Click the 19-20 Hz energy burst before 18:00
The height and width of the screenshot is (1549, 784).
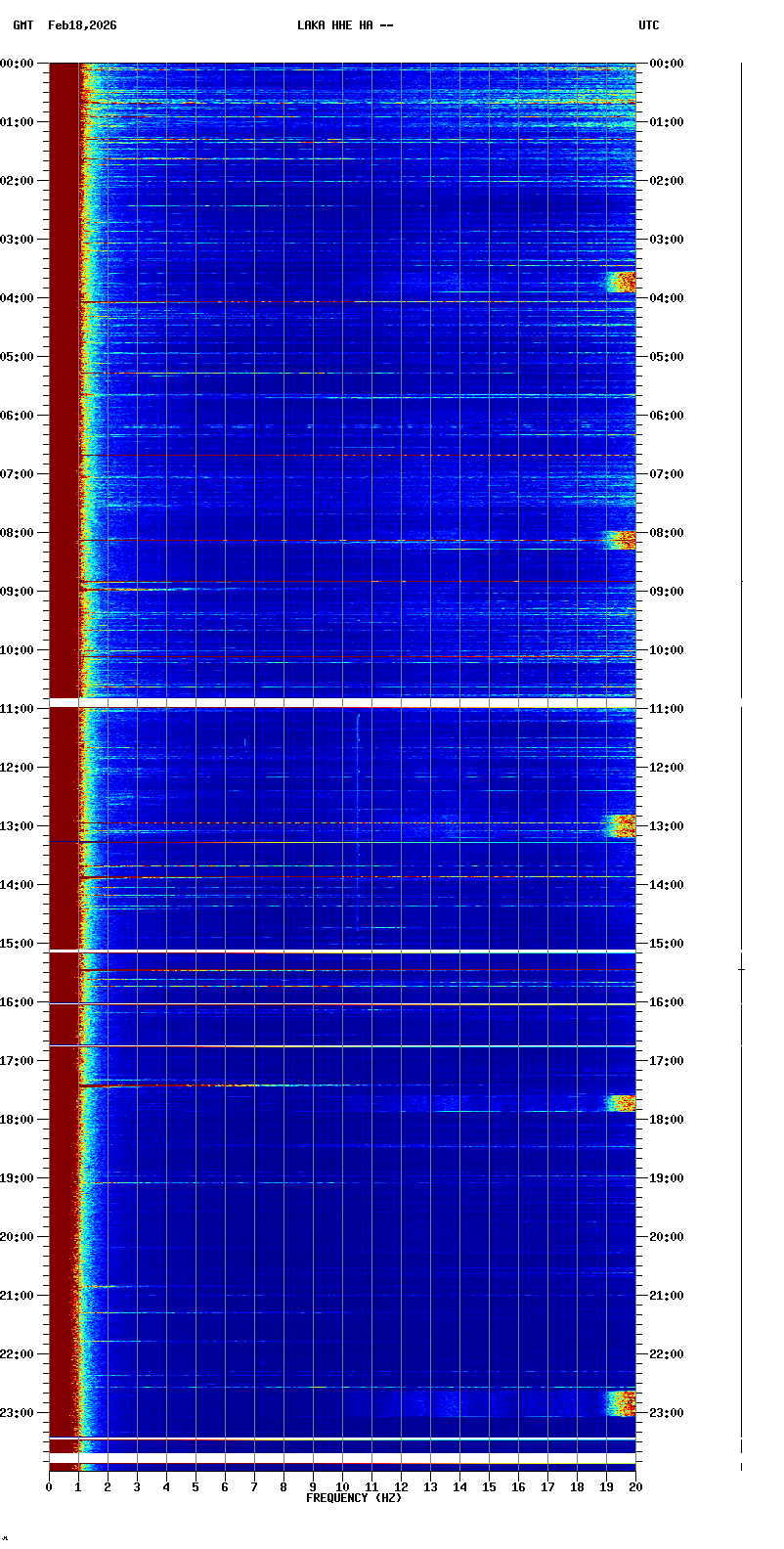coord(621,1103)
